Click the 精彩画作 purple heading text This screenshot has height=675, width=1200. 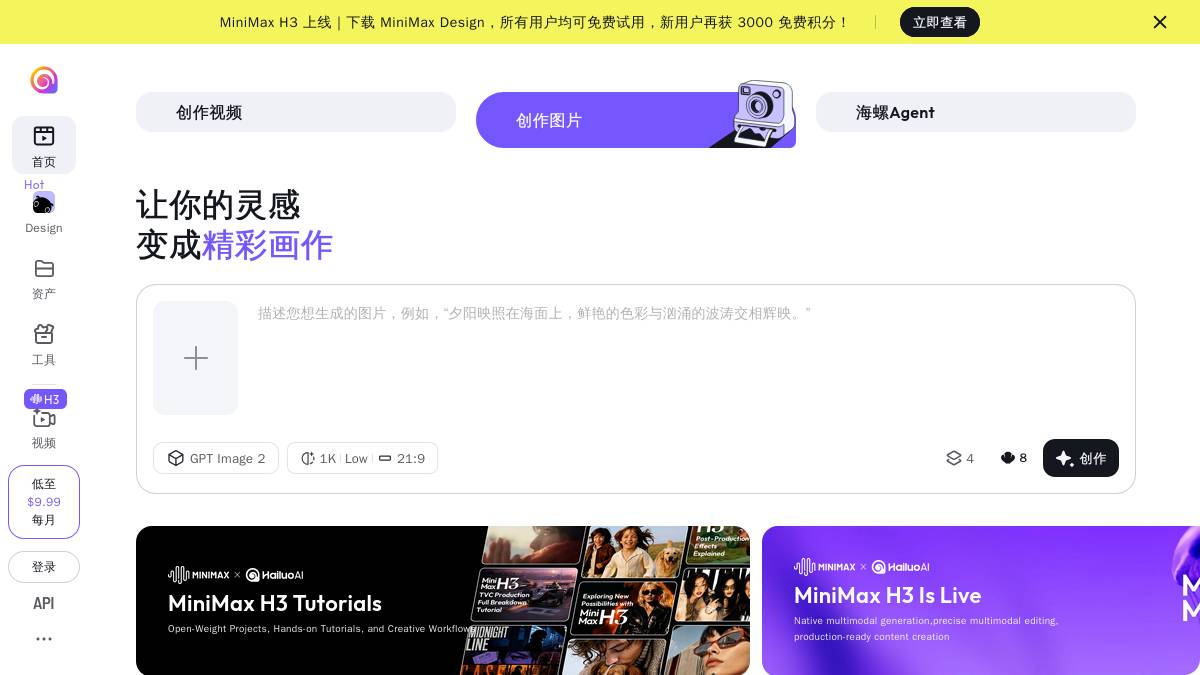(267, 244)
